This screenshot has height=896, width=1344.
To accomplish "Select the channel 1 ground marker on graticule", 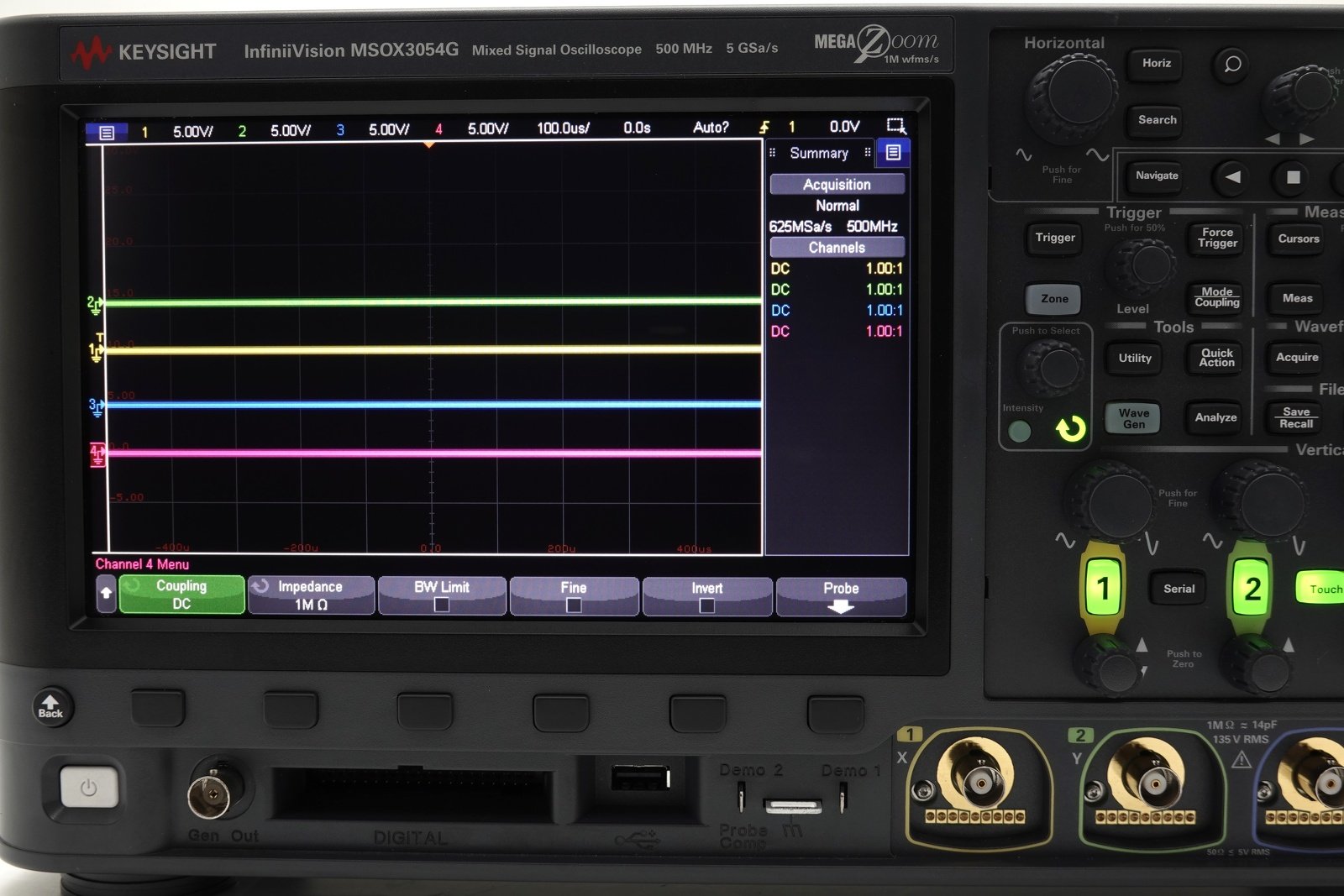I will point(96,351).
